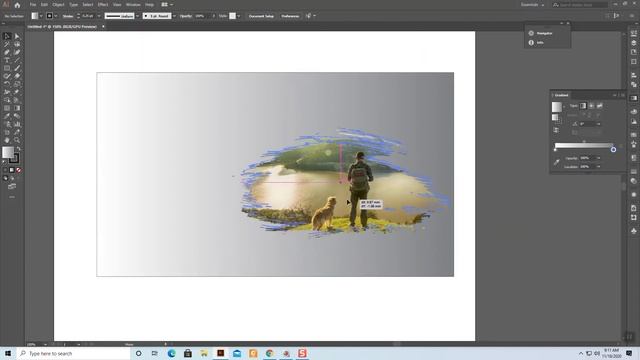This screenshot has height=360, width=640.
Task: Open fill color dropdown in control bar
Action: point(41,16)
